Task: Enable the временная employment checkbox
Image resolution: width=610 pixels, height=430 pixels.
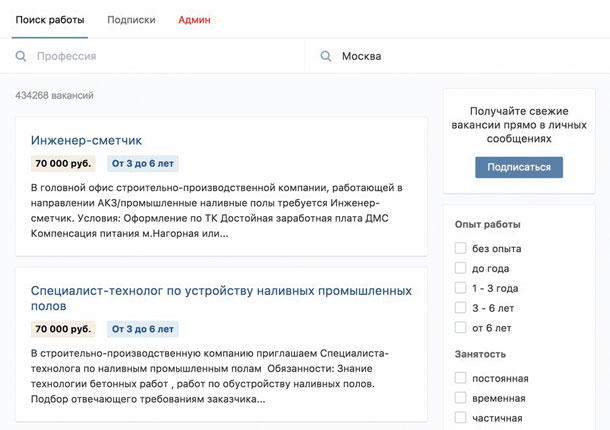Action: pos(460,398)
